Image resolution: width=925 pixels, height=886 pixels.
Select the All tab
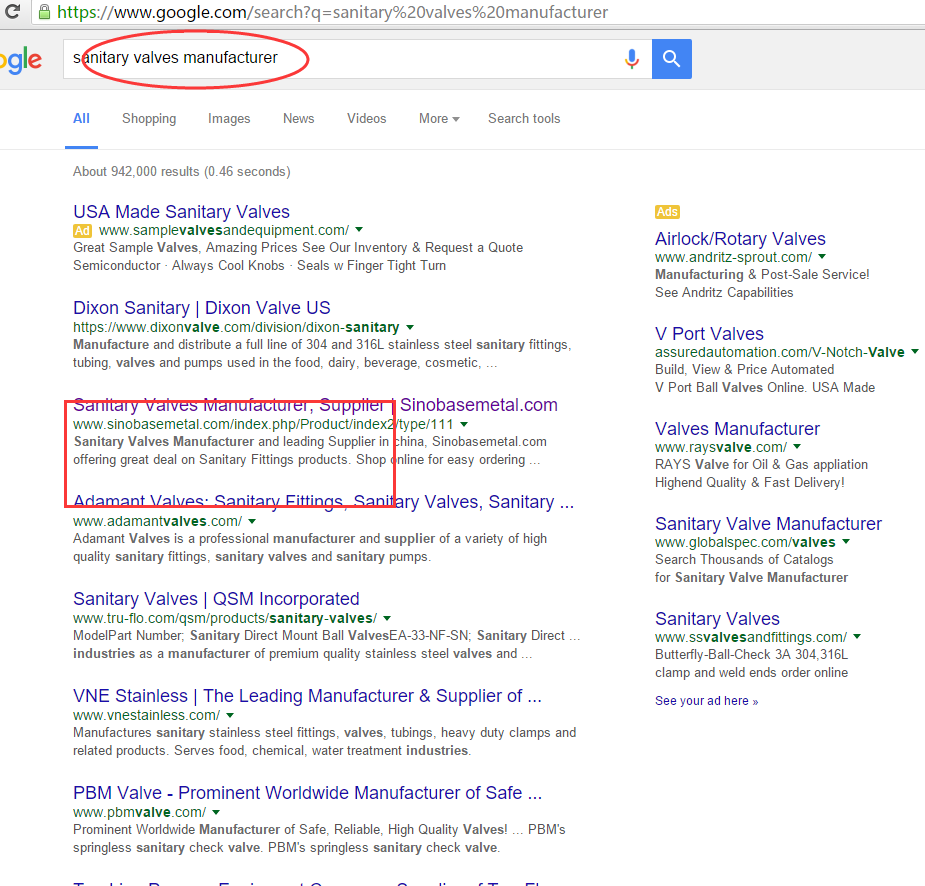[x=81, y=119]
